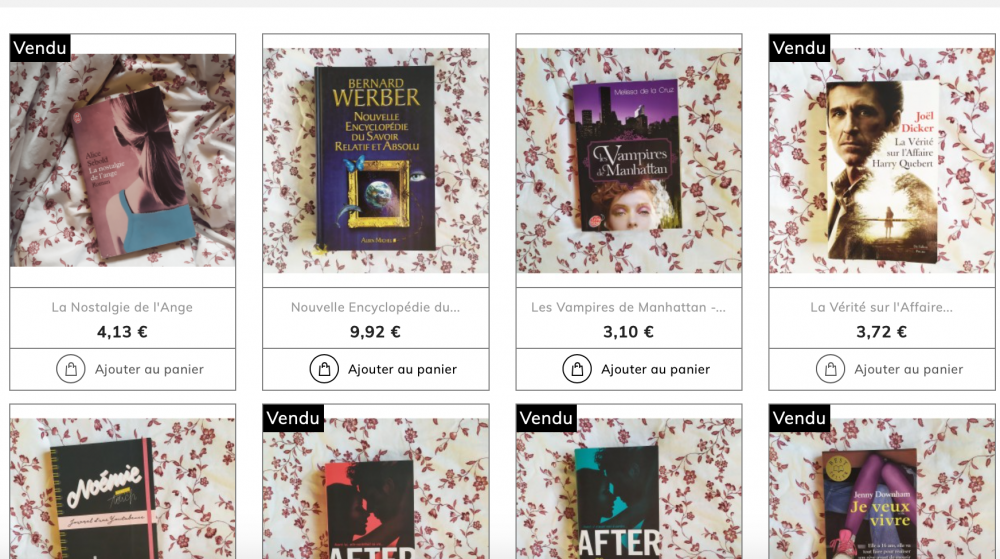
Task: Open the Les Vampires de Manhattan title link
Action: [x=629, y=307]
